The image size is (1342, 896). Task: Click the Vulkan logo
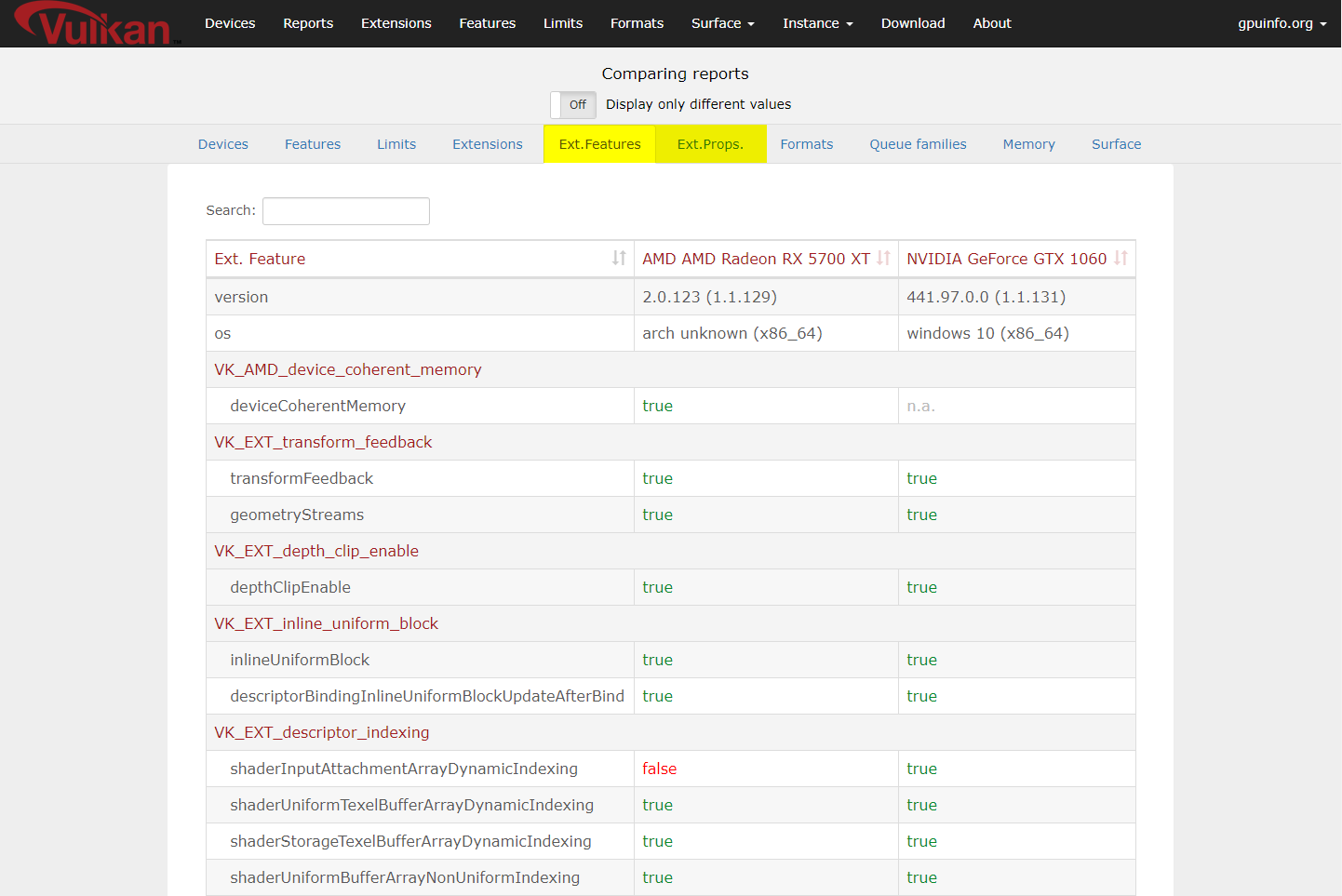point(97,23)
